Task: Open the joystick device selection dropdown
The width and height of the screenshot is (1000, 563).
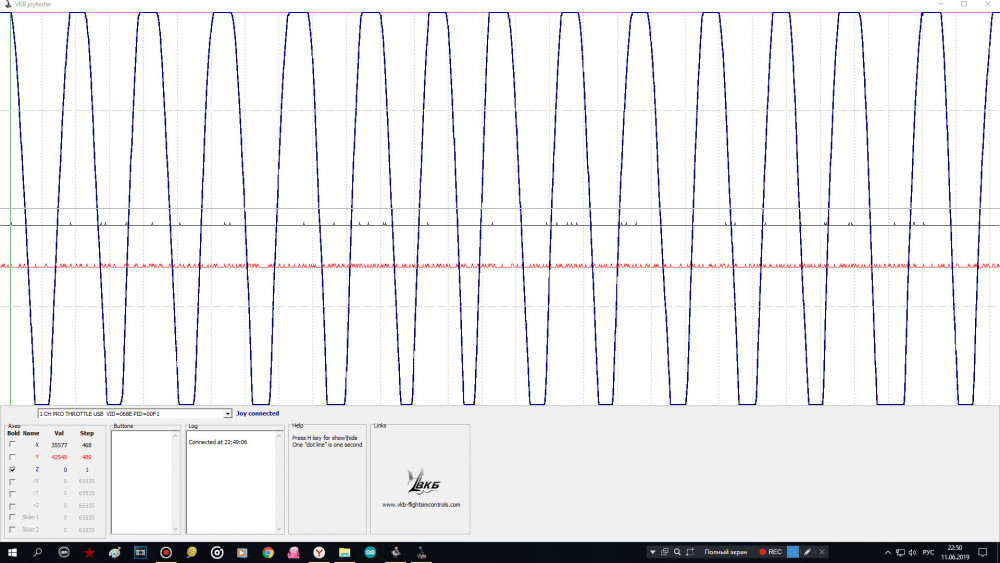Action: [228, 413]
